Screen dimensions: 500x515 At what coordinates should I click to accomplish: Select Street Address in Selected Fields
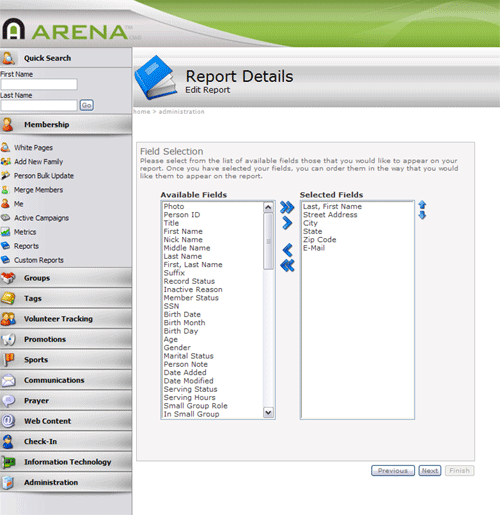[x=357, y=215]
